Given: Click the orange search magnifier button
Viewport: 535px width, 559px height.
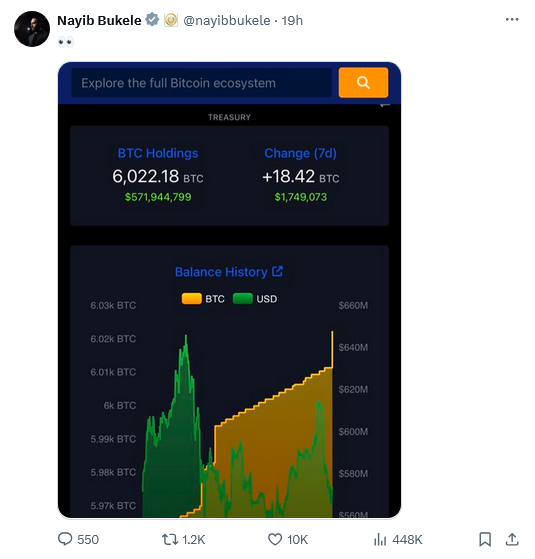Looking at the screenshot, I should point(363,83).
